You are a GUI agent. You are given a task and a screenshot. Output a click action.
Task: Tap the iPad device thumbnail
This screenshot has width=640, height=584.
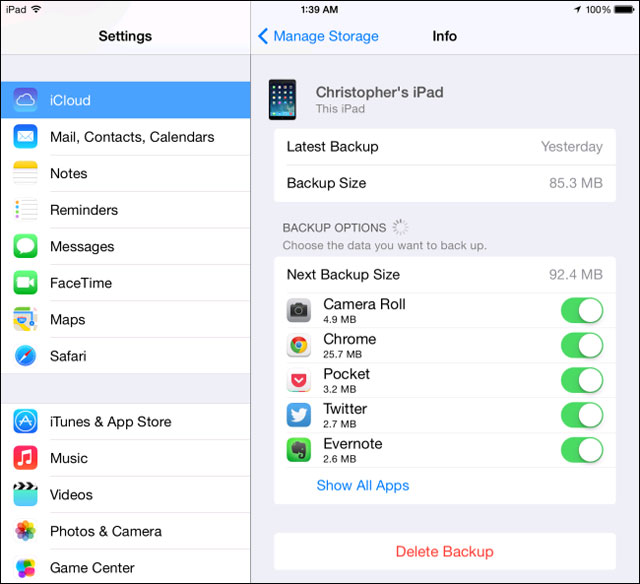point(282,100)
